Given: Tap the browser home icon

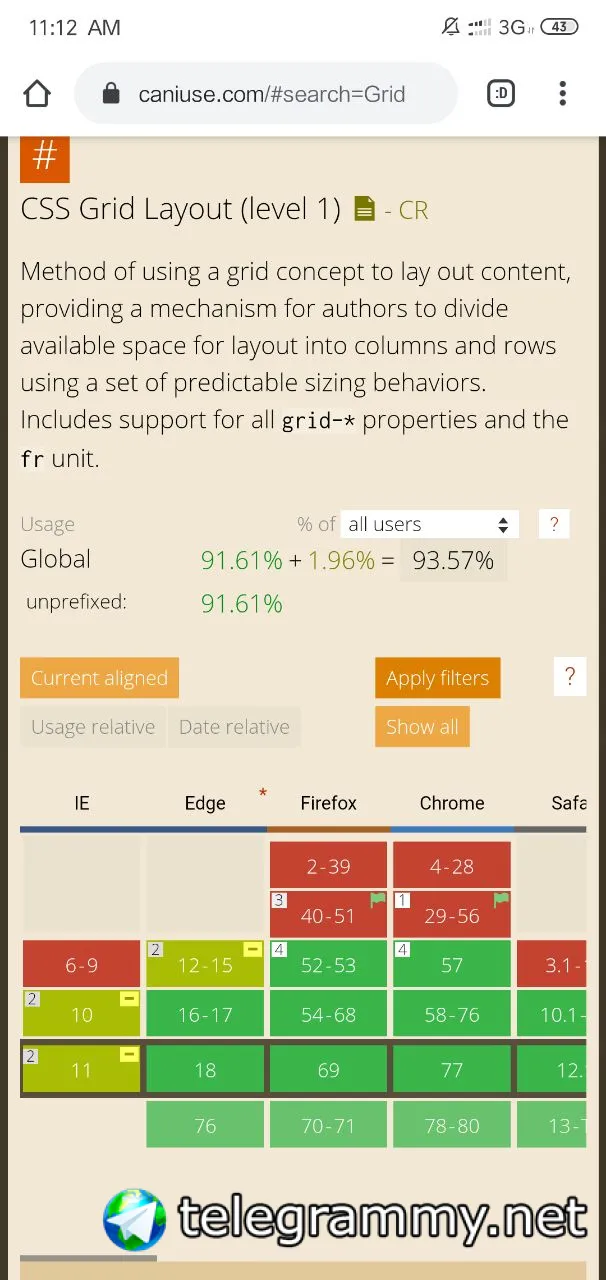Looking at the screenshot, I should pos(37,94).
